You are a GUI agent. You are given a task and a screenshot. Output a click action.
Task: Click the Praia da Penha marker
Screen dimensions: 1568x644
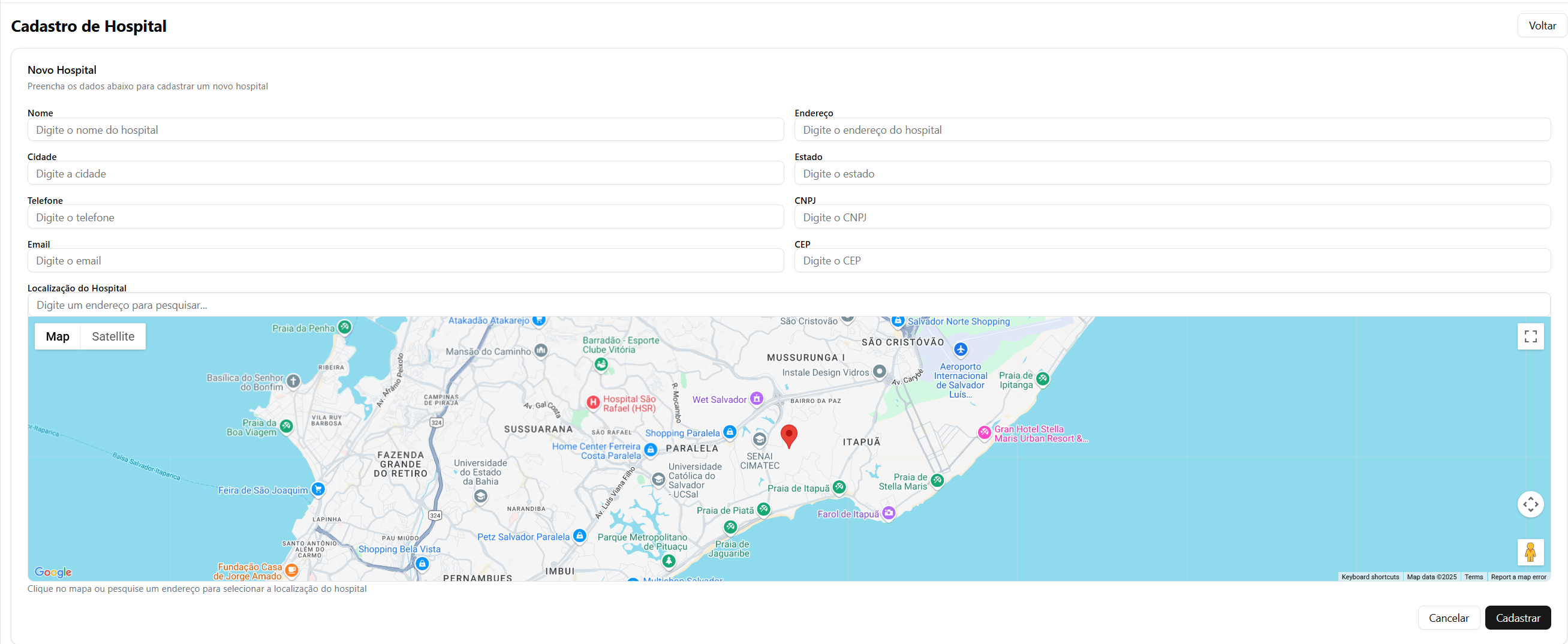(345, 327)
